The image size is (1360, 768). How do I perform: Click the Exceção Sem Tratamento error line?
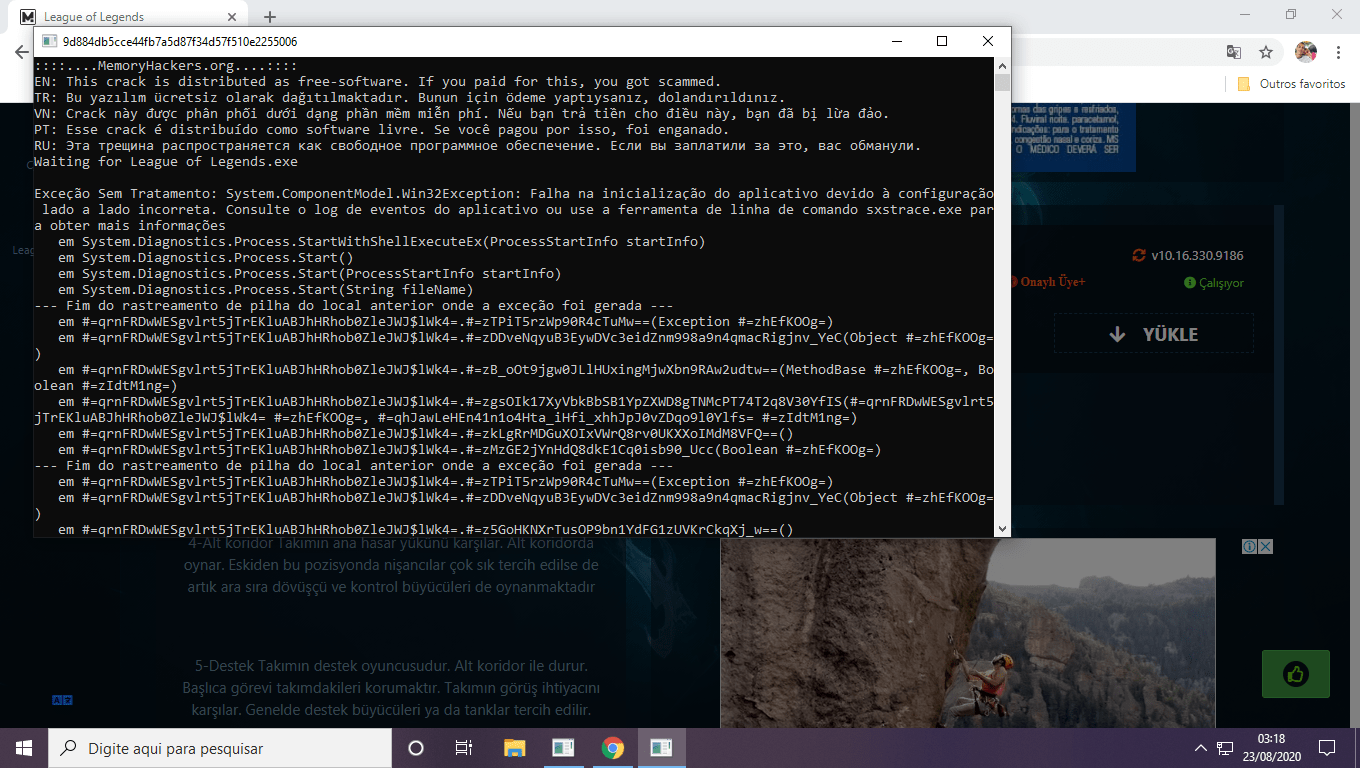click(514, 193)
